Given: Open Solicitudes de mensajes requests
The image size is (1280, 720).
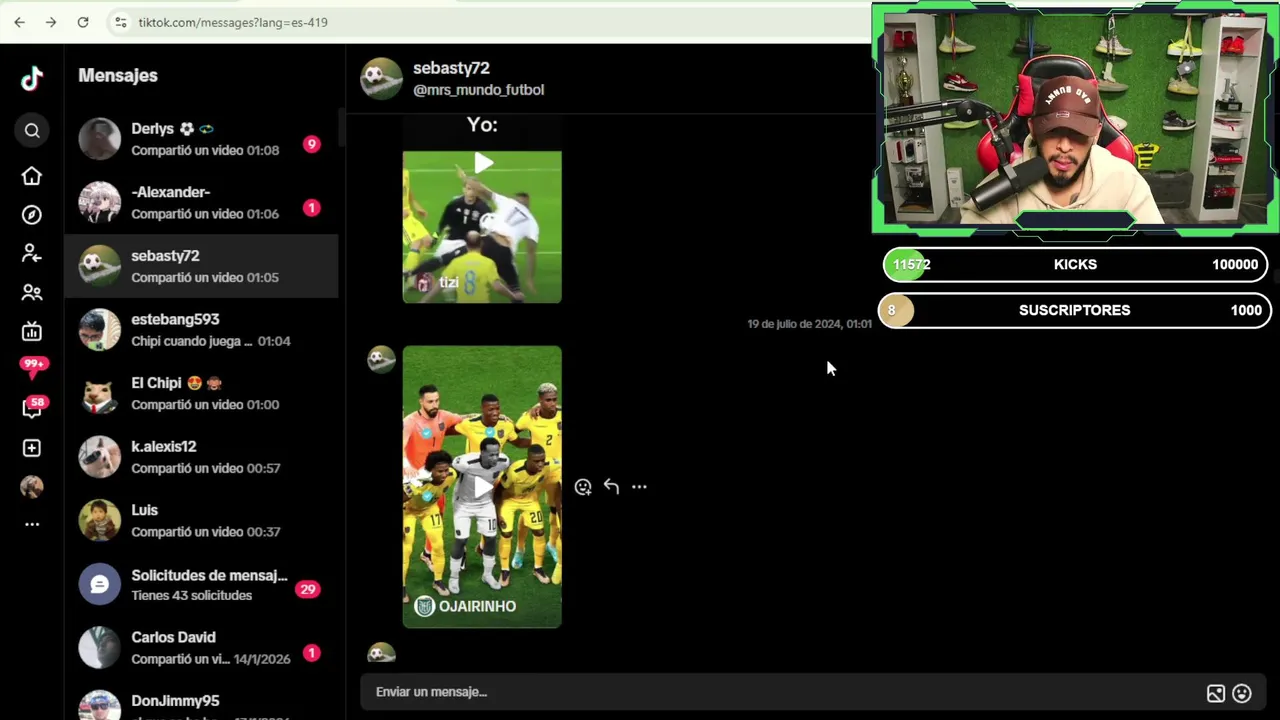Looking at the screenshot, I should click(x=201, y=584).
